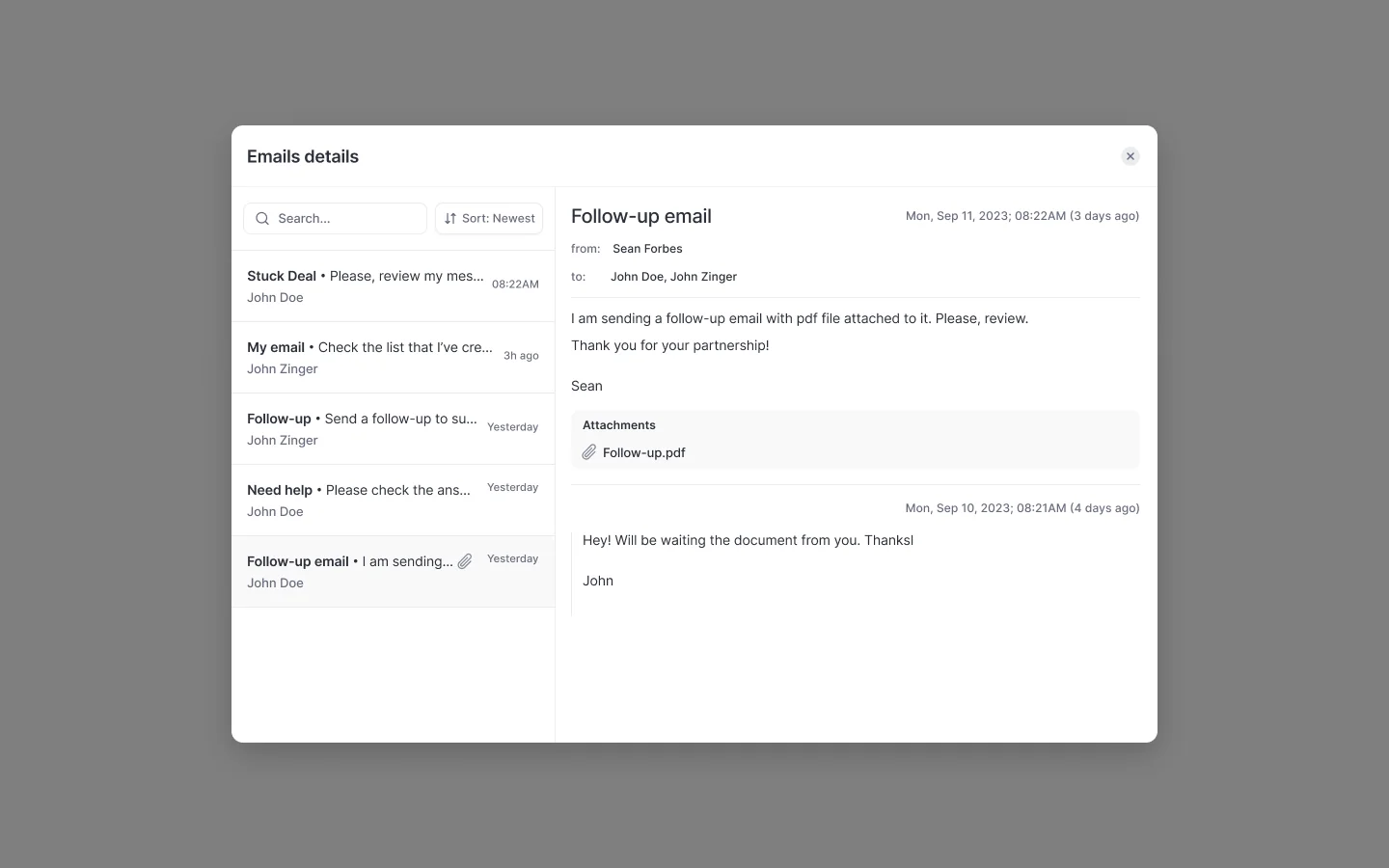Select the My email message from John Zinger
1389x868 pixels.
coord(393,358)
